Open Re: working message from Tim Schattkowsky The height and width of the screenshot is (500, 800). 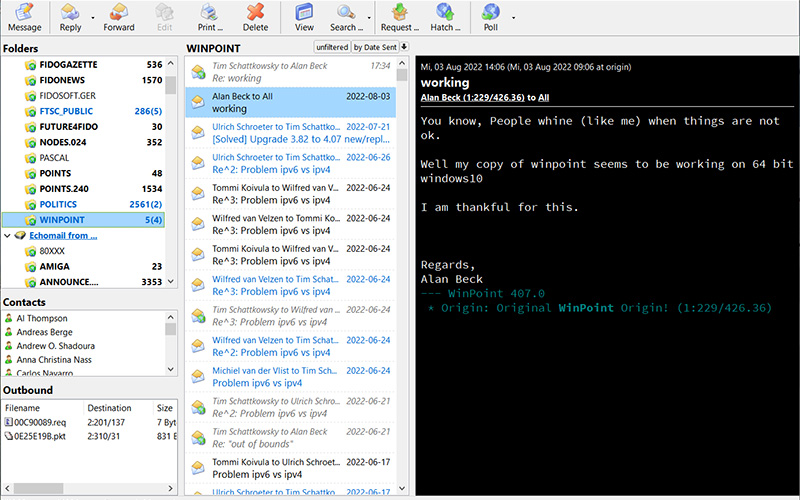click(290, 72)
